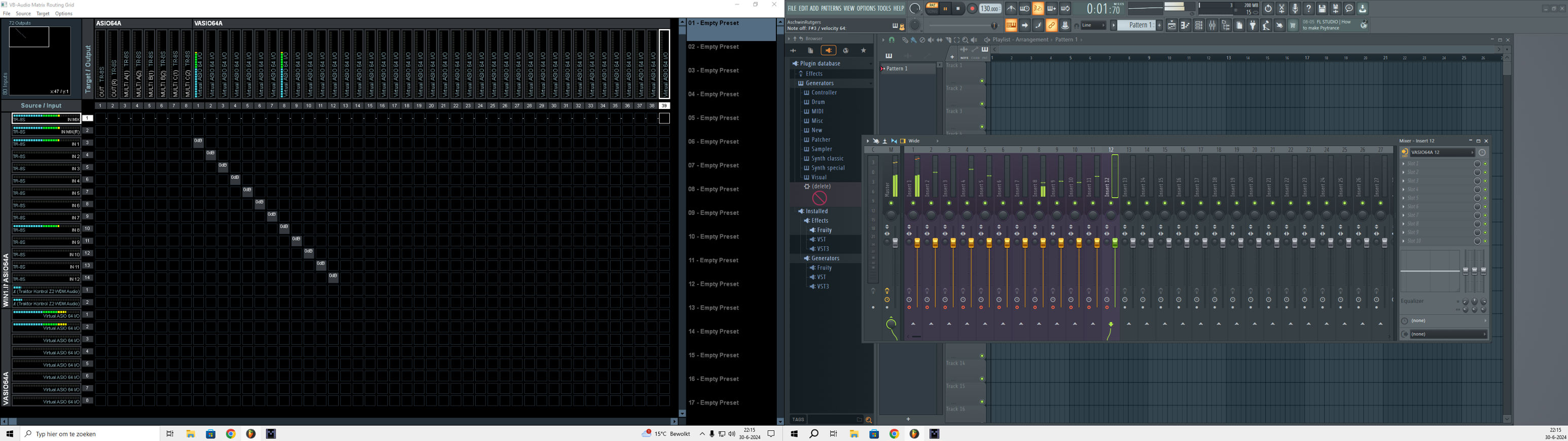The height and width of the screenshot is (441, 1568).
Task: Click the FL Studio save project icon
Action: [x=1322, y=9]
